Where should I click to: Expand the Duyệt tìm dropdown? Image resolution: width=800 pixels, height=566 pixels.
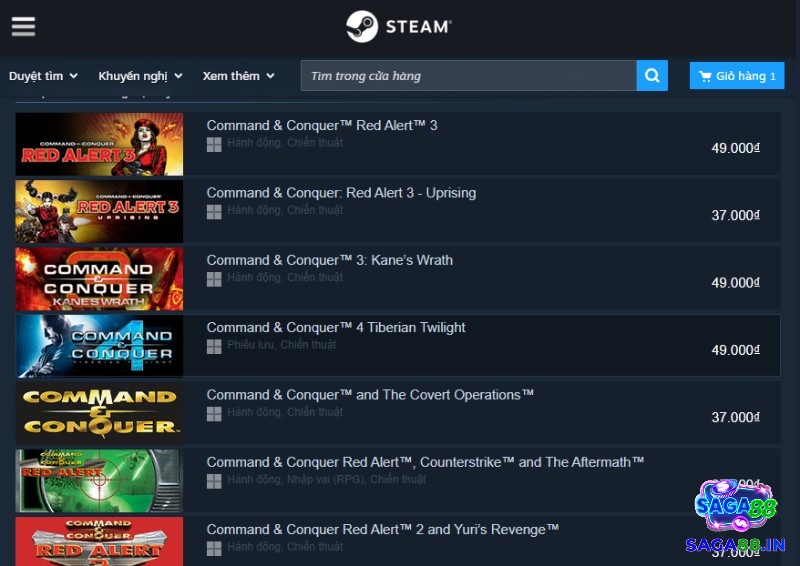pyautogui.click(x=43, y=76)
